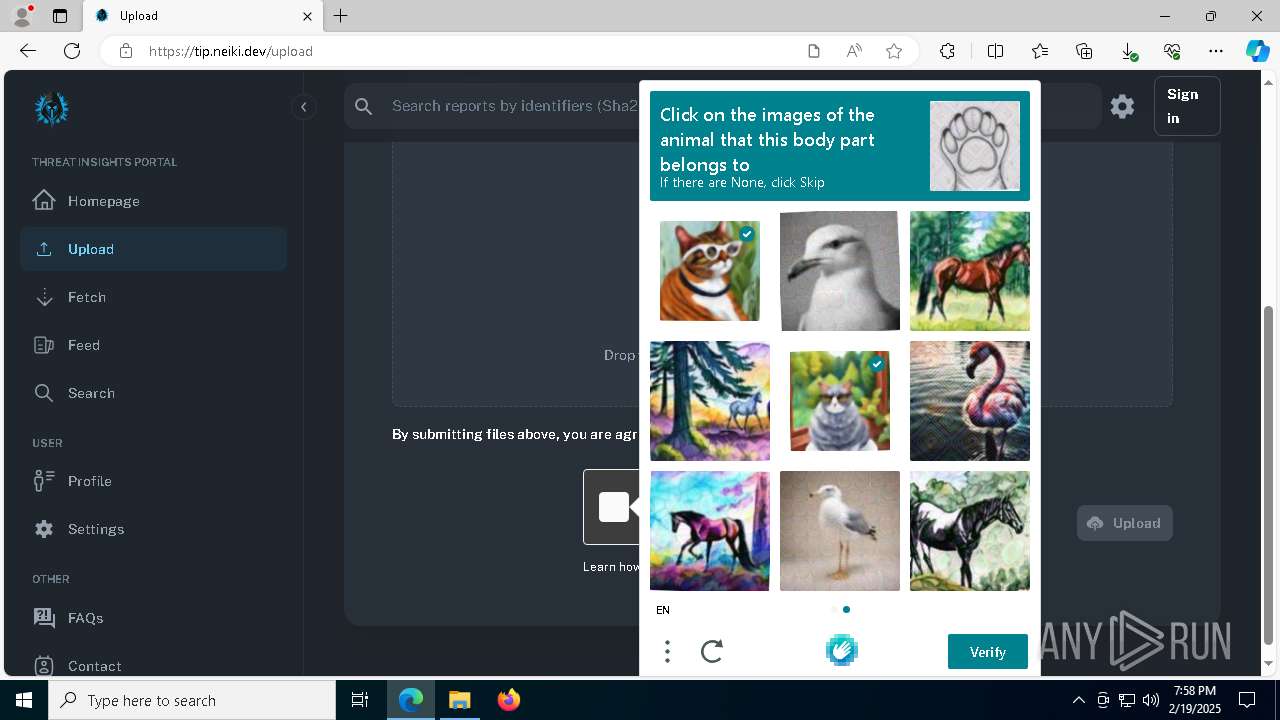
Task: Go to the first captcha page dot
Action: tap(834, 609)
